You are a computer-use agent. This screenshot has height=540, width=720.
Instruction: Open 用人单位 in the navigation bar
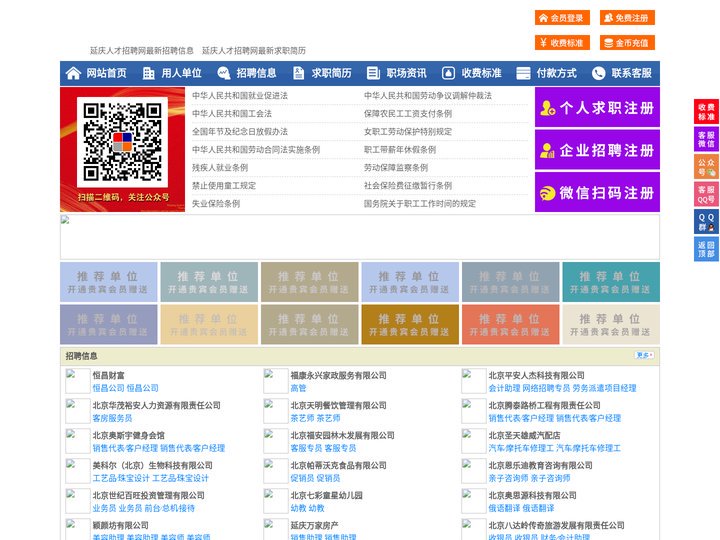click(x=181, y=73)
